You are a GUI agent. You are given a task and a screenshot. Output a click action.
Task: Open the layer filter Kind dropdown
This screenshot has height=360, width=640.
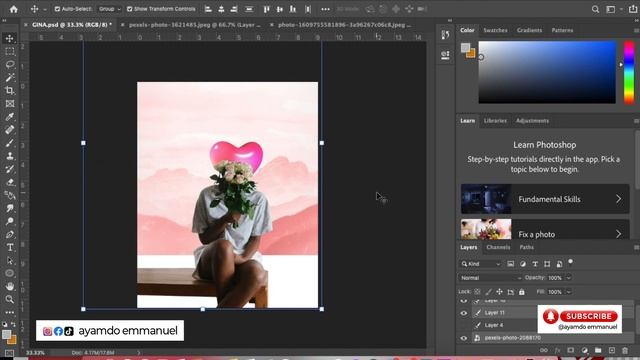[480, 264]
